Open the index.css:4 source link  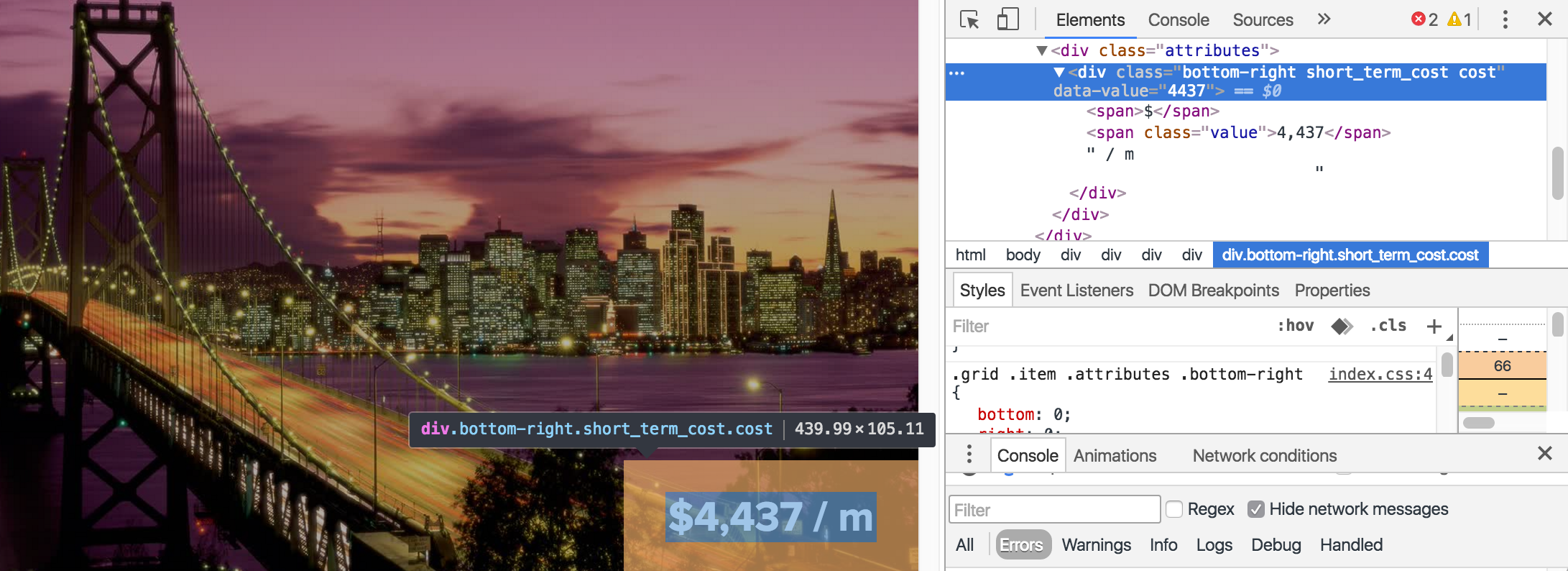1380,374
